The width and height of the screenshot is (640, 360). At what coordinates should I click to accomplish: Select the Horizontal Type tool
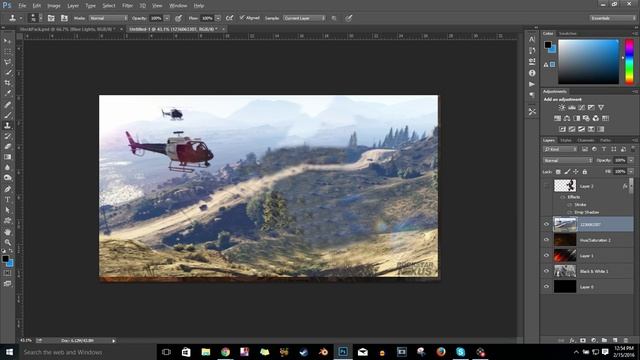coord(7,200)
